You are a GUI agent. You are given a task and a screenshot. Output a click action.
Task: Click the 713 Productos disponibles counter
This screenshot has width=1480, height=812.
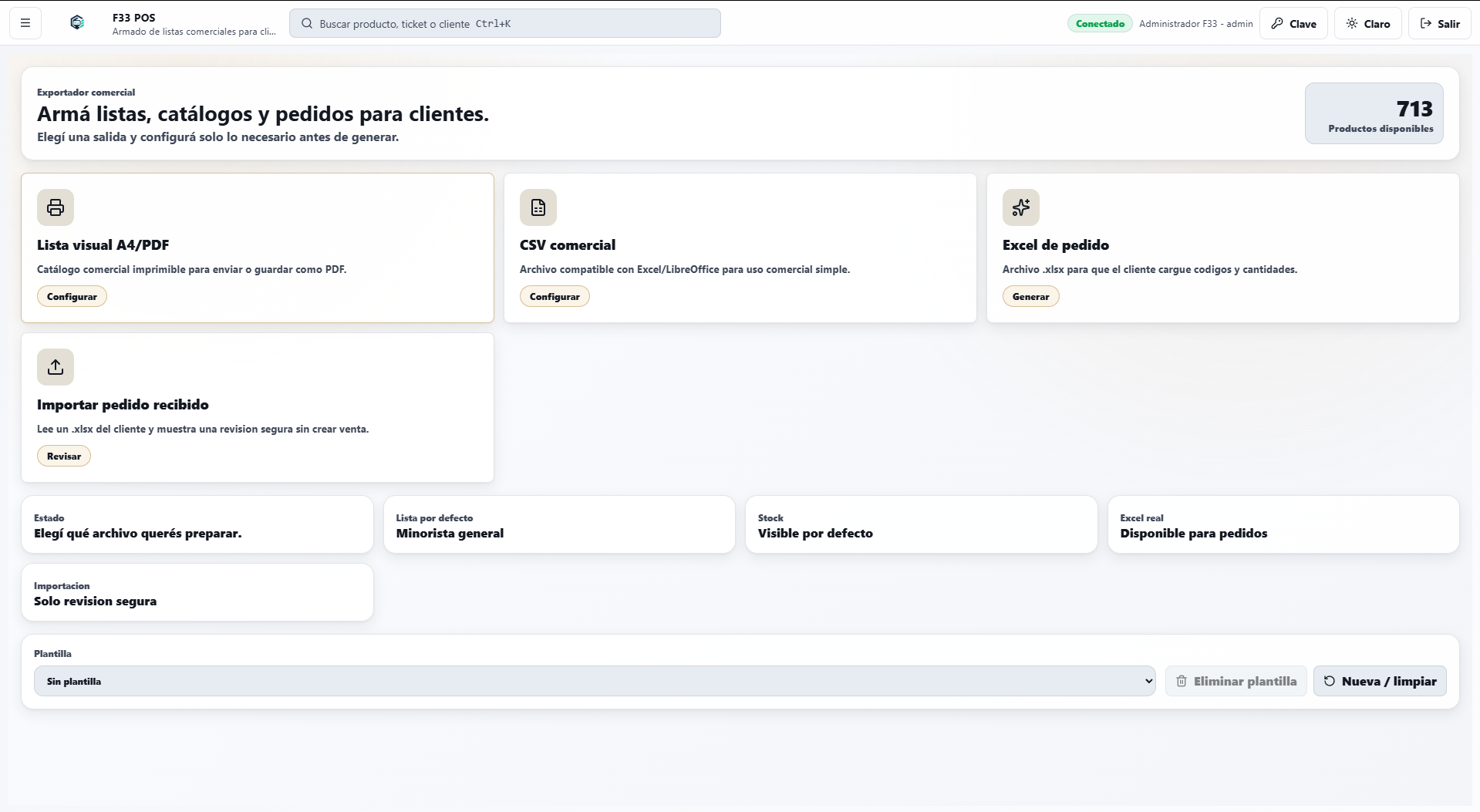1374,113
